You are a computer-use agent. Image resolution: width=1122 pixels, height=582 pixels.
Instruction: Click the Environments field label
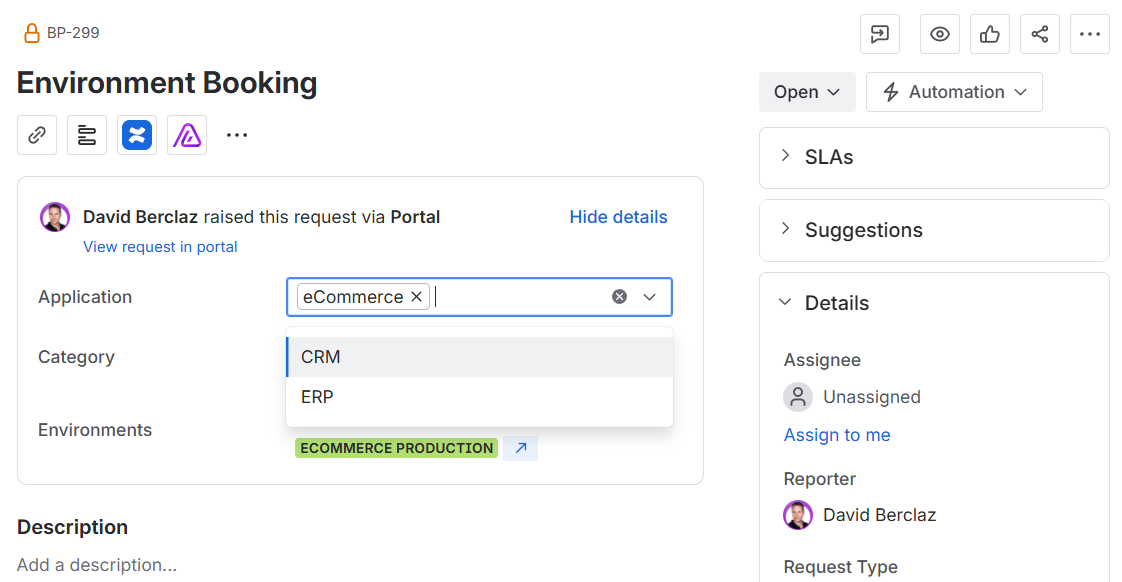(x=95, y=430)
